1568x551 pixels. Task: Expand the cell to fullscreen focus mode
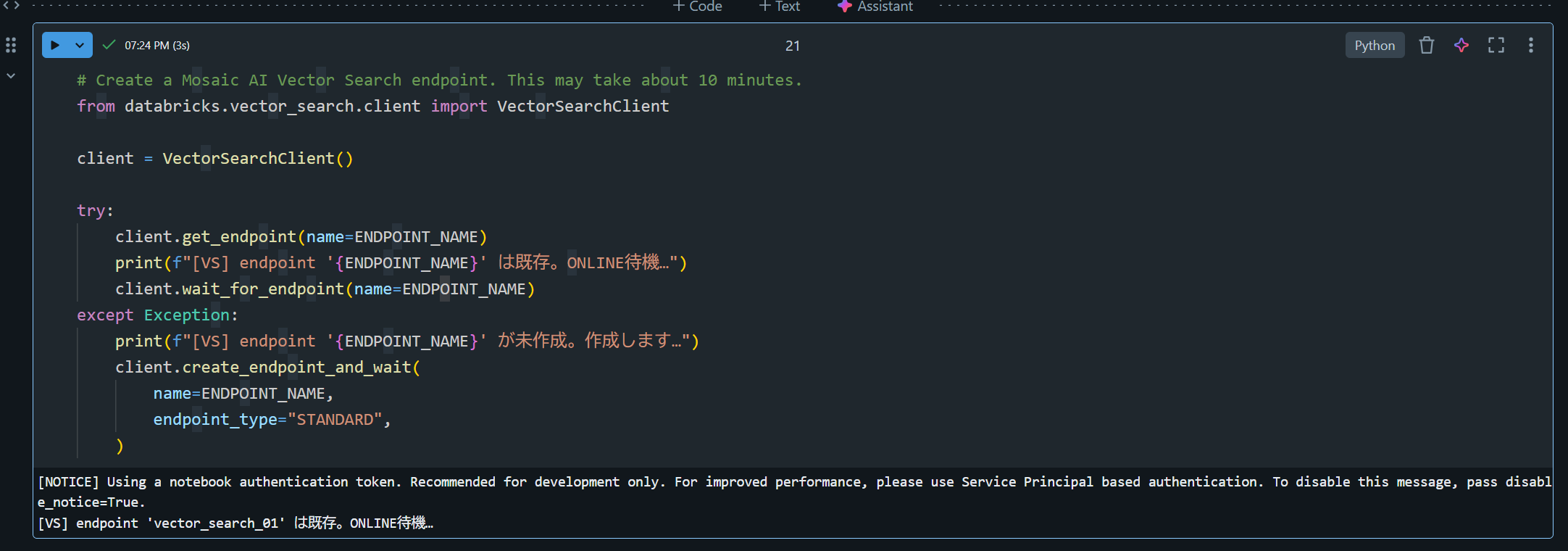[x=1496, y=45]
